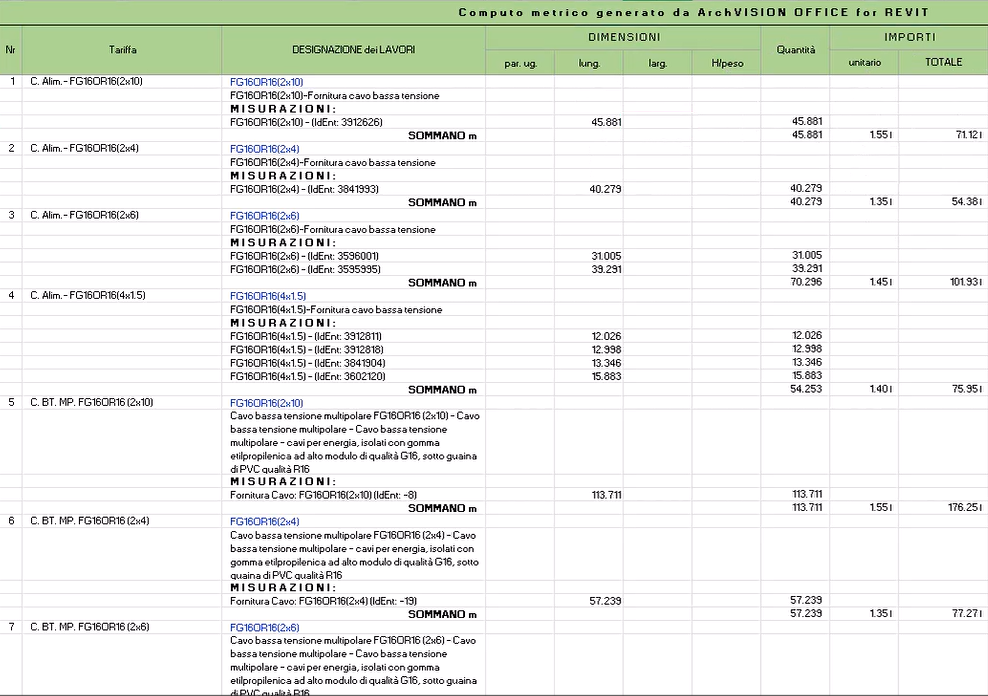Select 'Fornitura Cavo: FG16OR16(2x4) (IdEnt: -19)' row

pos(323,601)
